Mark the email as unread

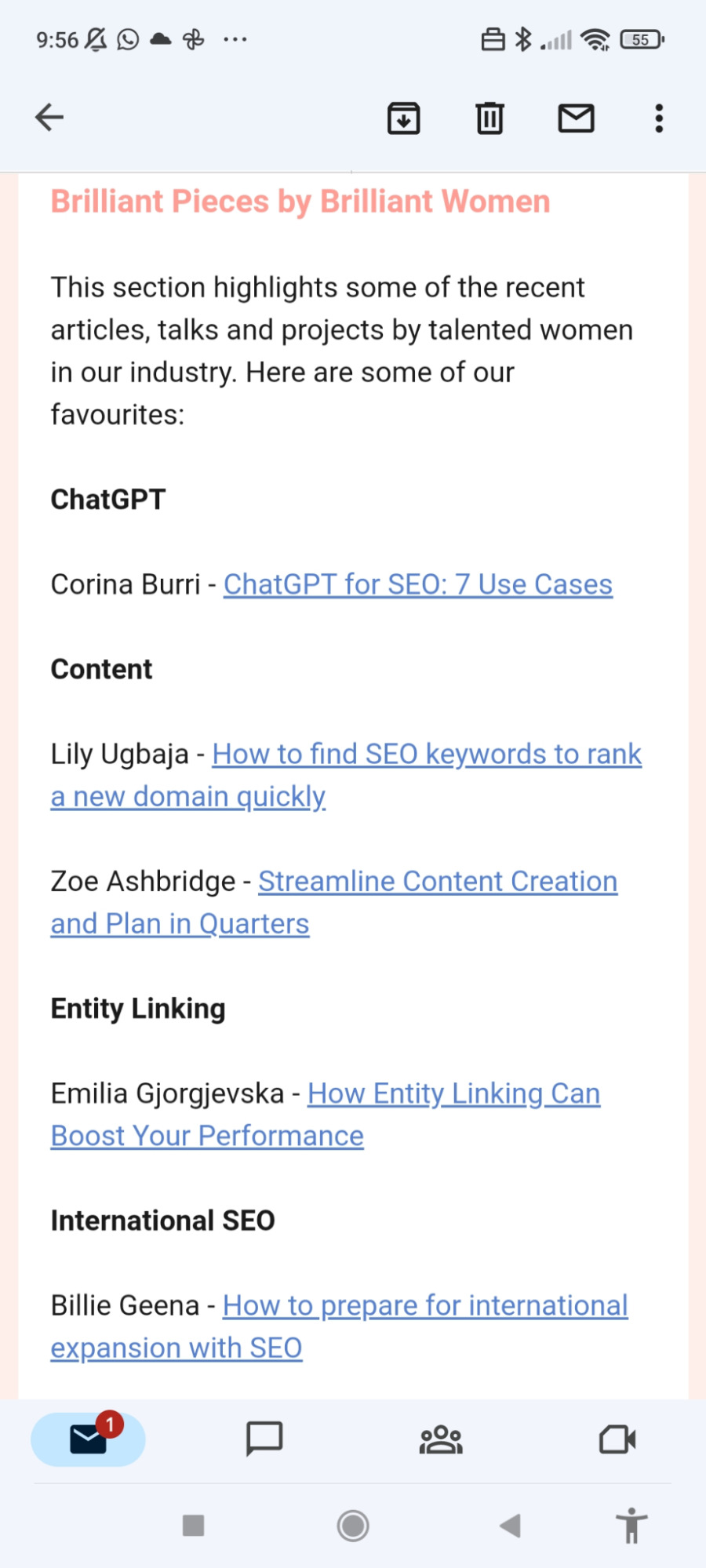tap(576, 118)
